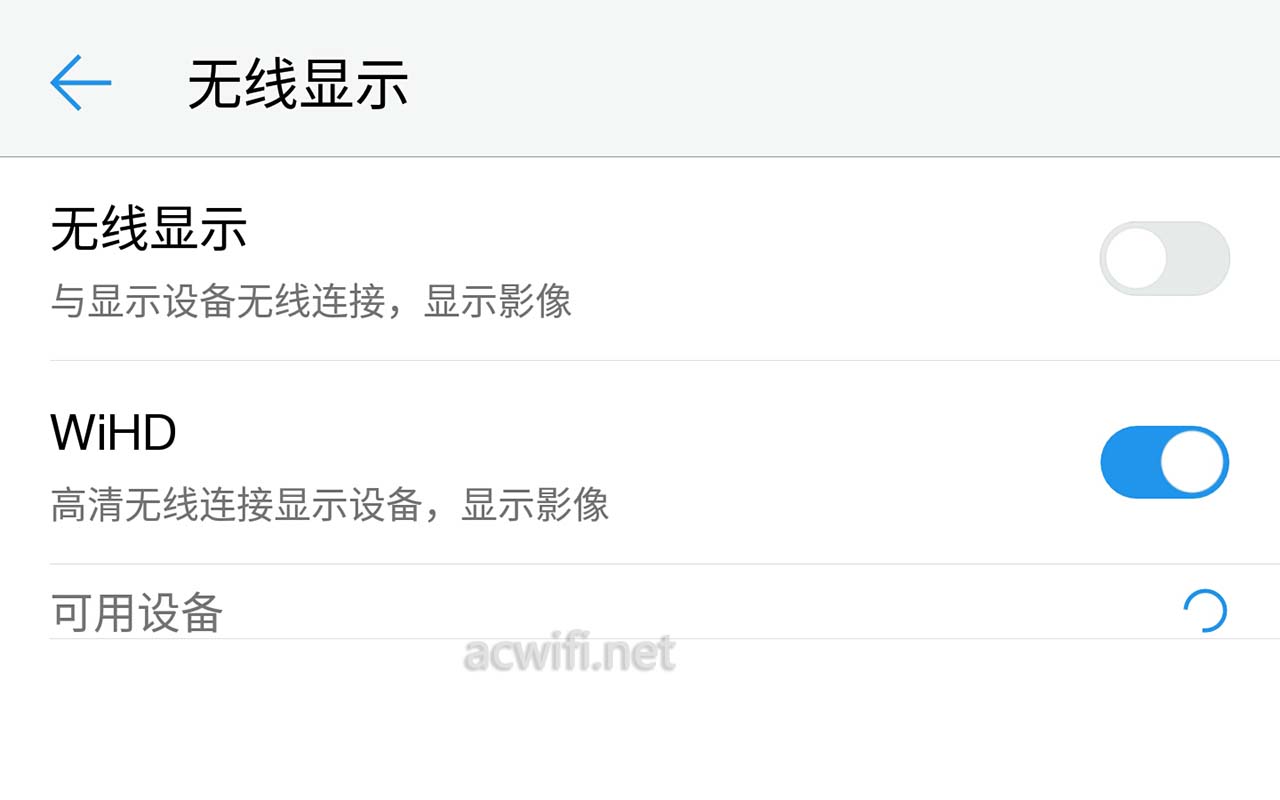This screenshot has width=1280, height=800.
Task: Select the WiHD setting row label
Action: click(x=113, y=433)
